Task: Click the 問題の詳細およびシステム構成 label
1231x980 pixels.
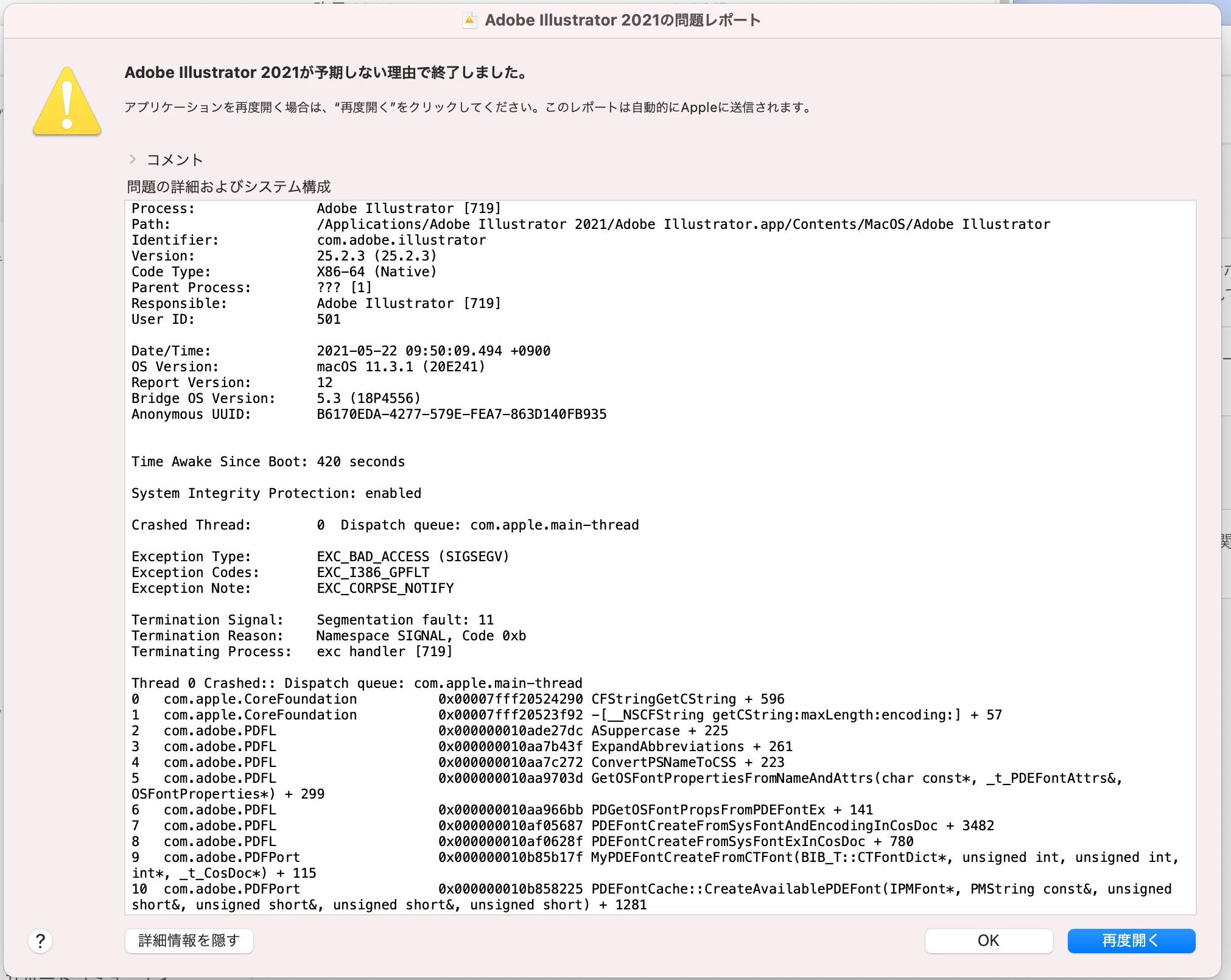Action: click(228, 187)
